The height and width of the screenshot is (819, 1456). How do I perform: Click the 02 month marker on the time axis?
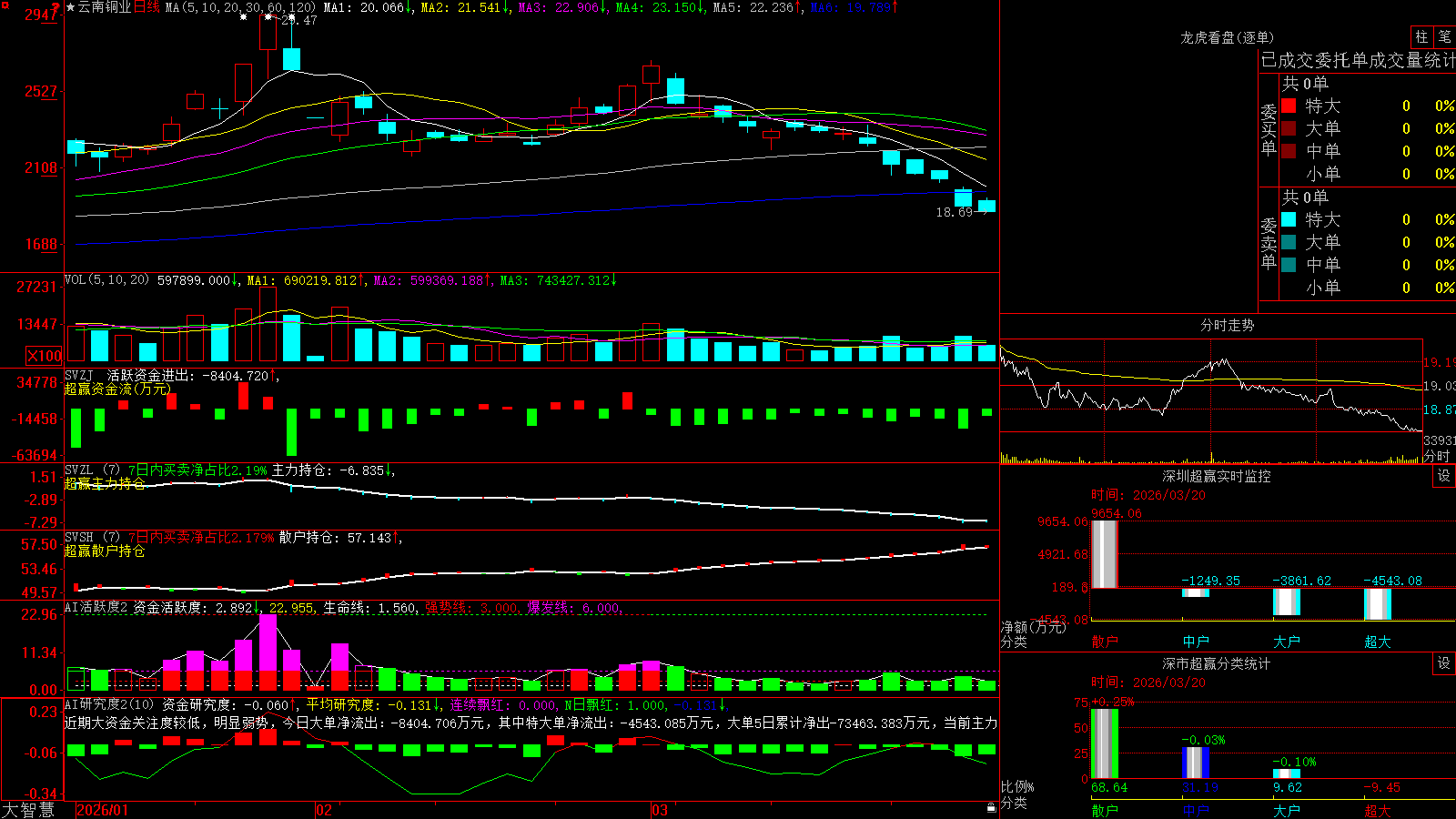[324, 810]
